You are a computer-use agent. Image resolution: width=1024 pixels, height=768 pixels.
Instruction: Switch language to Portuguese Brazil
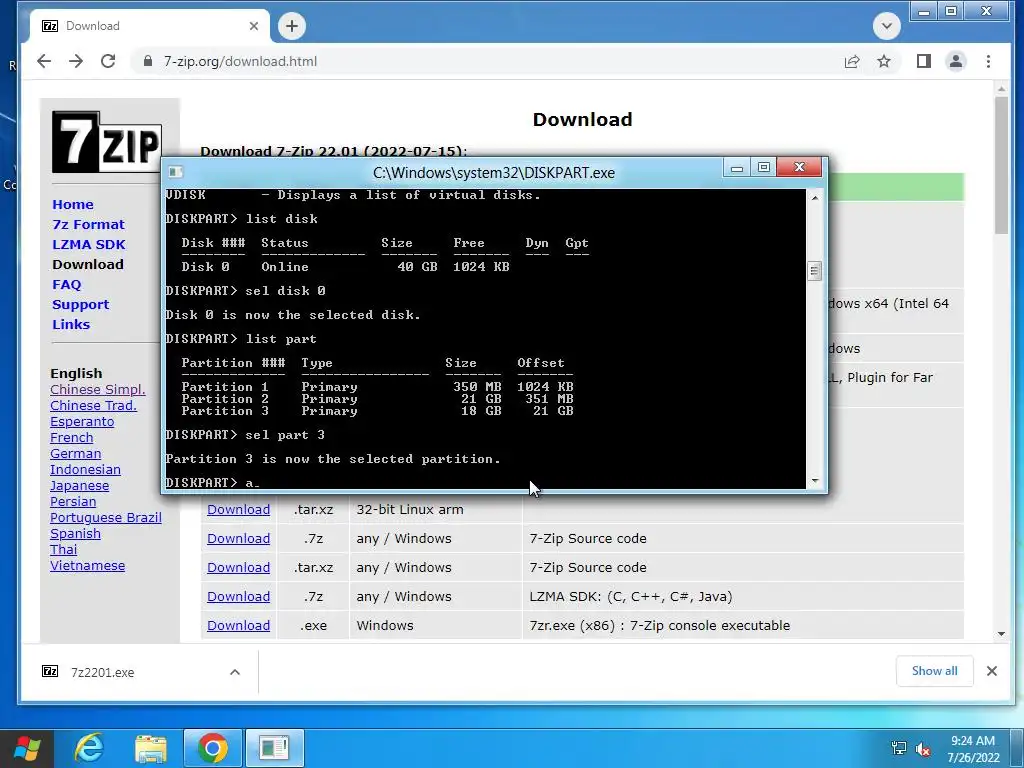(106, 518)
